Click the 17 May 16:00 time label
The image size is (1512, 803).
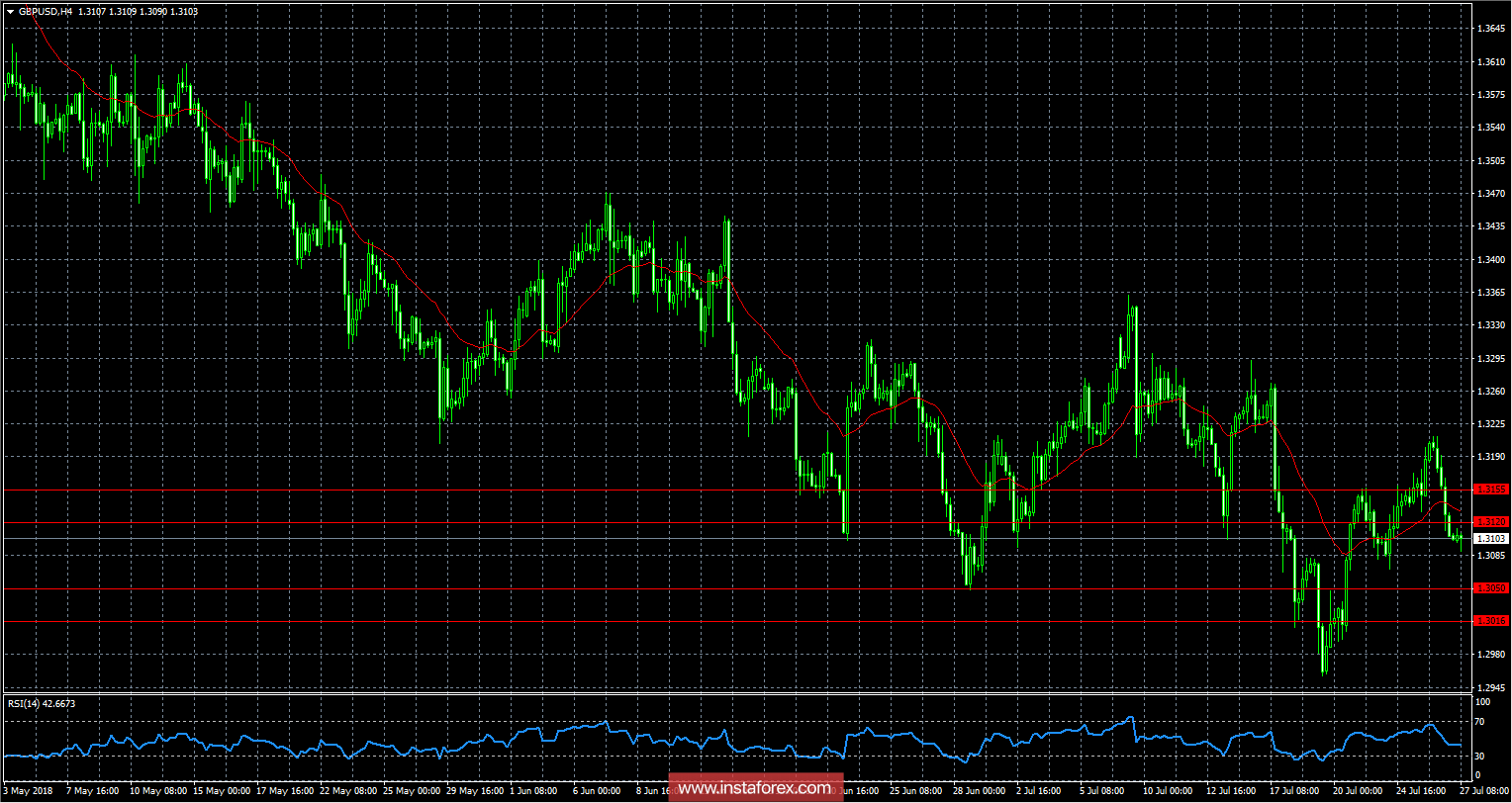[x=285, y=791]
